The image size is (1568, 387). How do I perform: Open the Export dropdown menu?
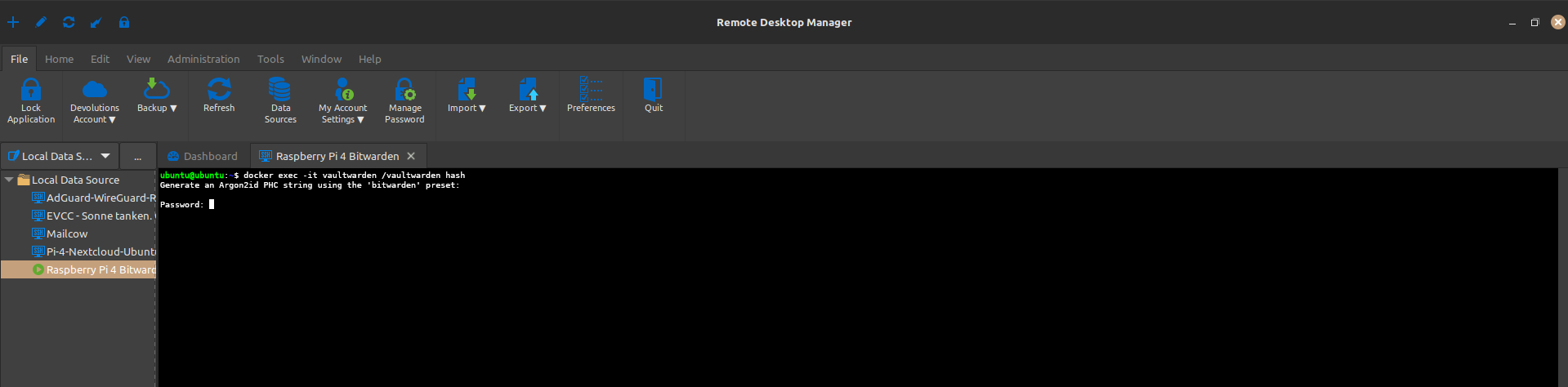tap(528, 108)
